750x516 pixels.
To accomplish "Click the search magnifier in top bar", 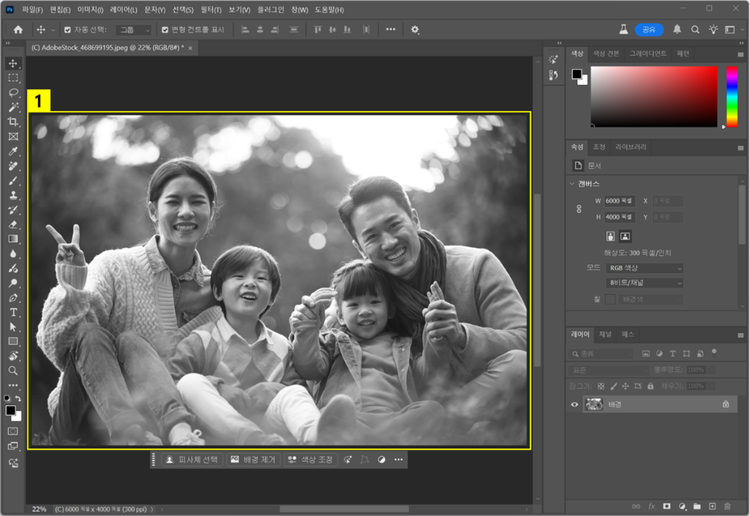I will (697, 30).
